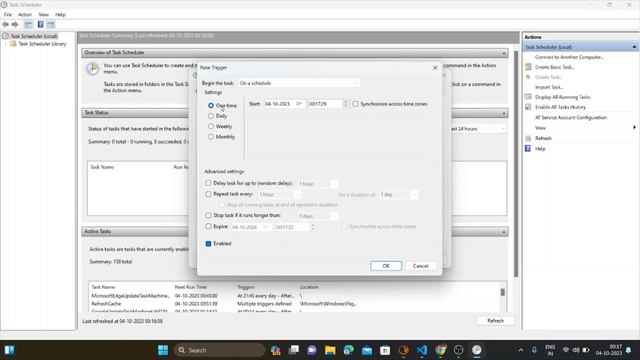Open the Windows Start menu

click(x=163, y=350)
